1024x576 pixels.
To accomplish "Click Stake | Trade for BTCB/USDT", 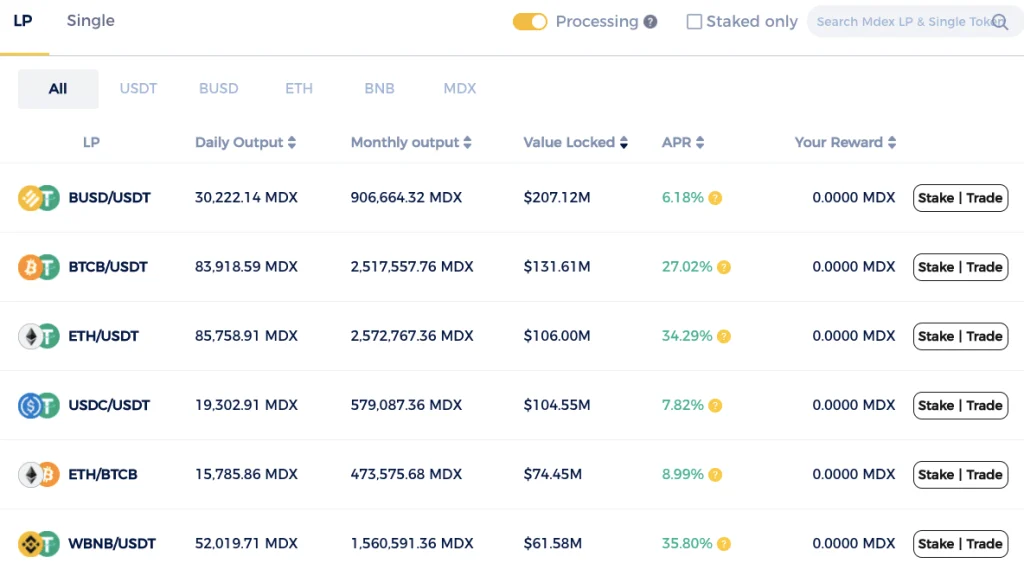I will pos(960,267).
